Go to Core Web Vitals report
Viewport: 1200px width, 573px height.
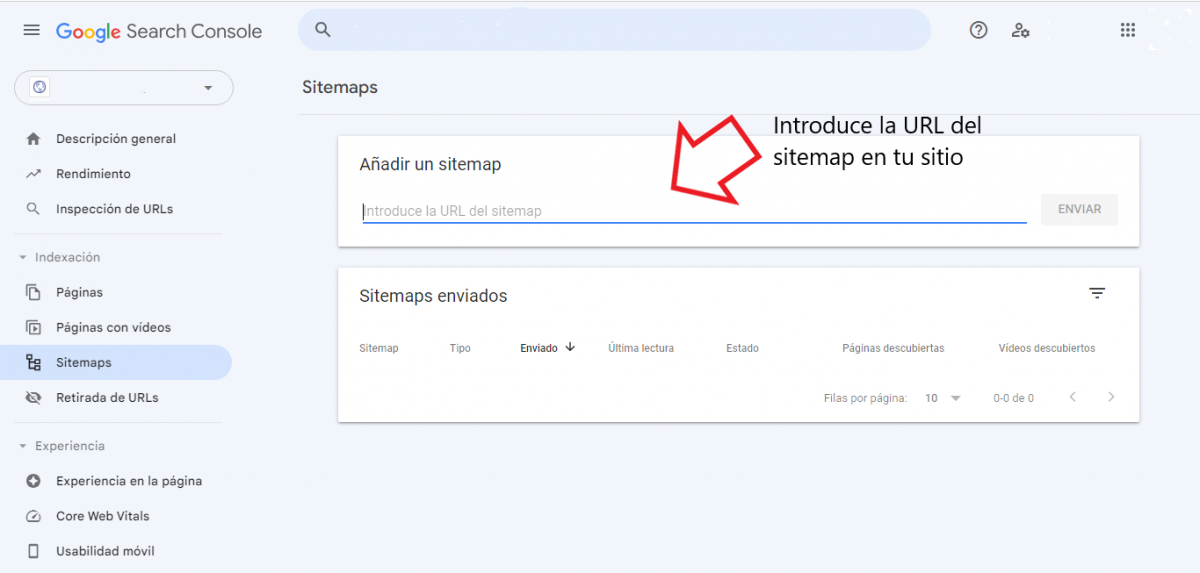[102, 516]
